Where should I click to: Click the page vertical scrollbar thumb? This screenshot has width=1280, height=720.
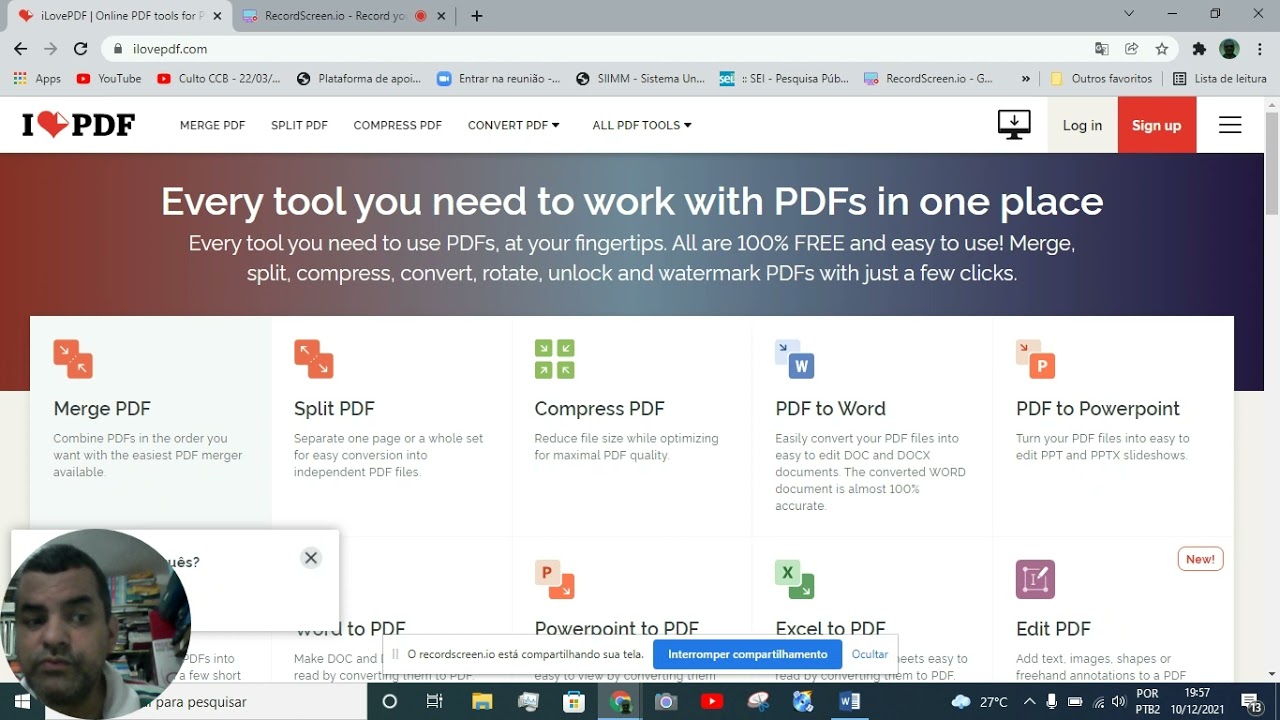tap(1272, 163)
